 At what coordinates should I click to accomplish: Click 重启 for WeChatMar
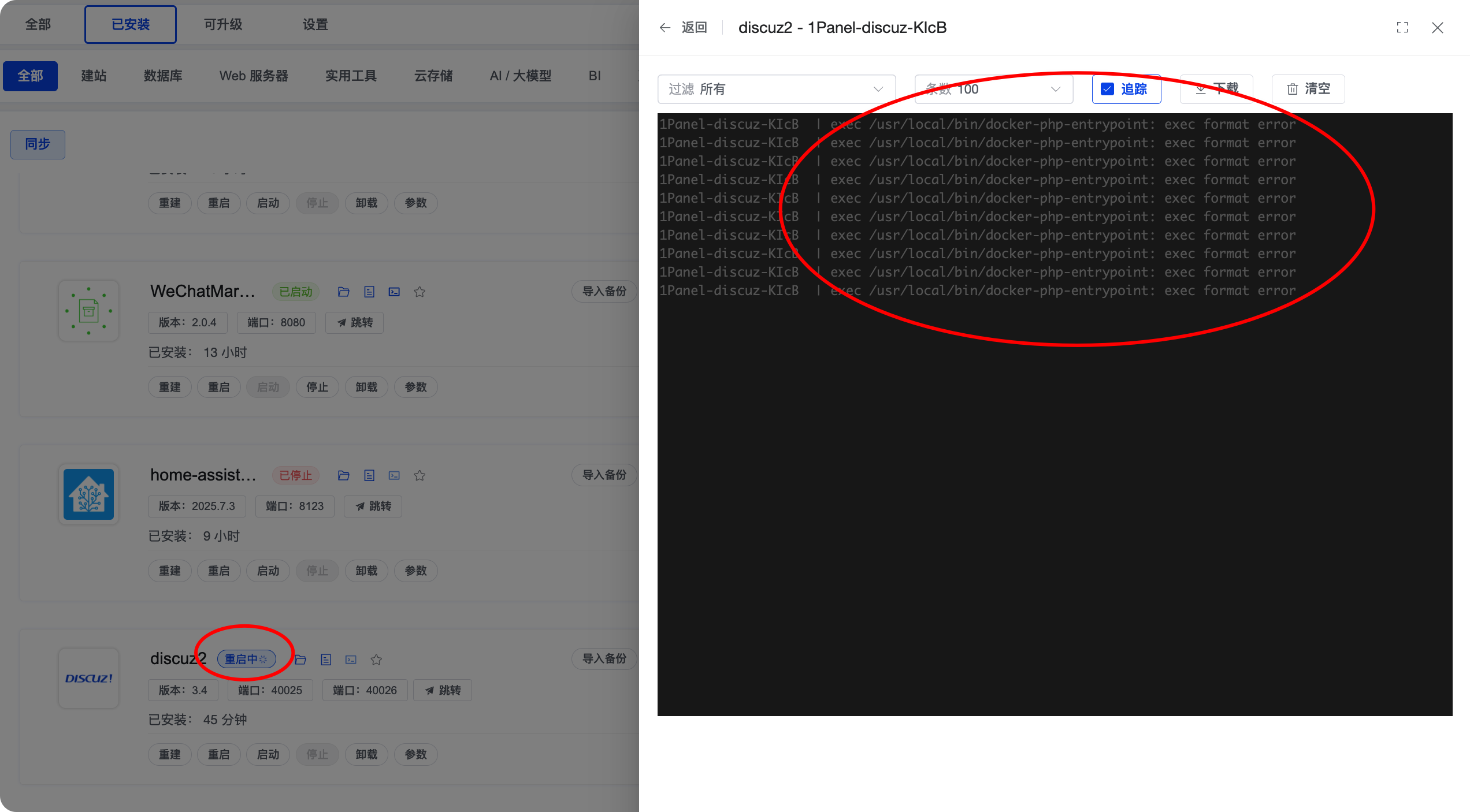(219, 387)
